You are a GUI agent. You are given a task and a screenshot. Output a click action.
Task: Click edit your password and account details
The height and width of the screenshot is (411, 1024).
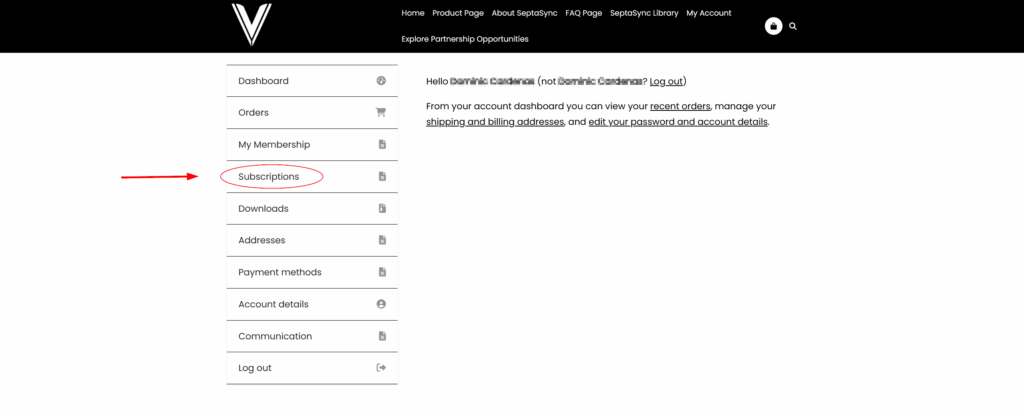coord(678,122)
